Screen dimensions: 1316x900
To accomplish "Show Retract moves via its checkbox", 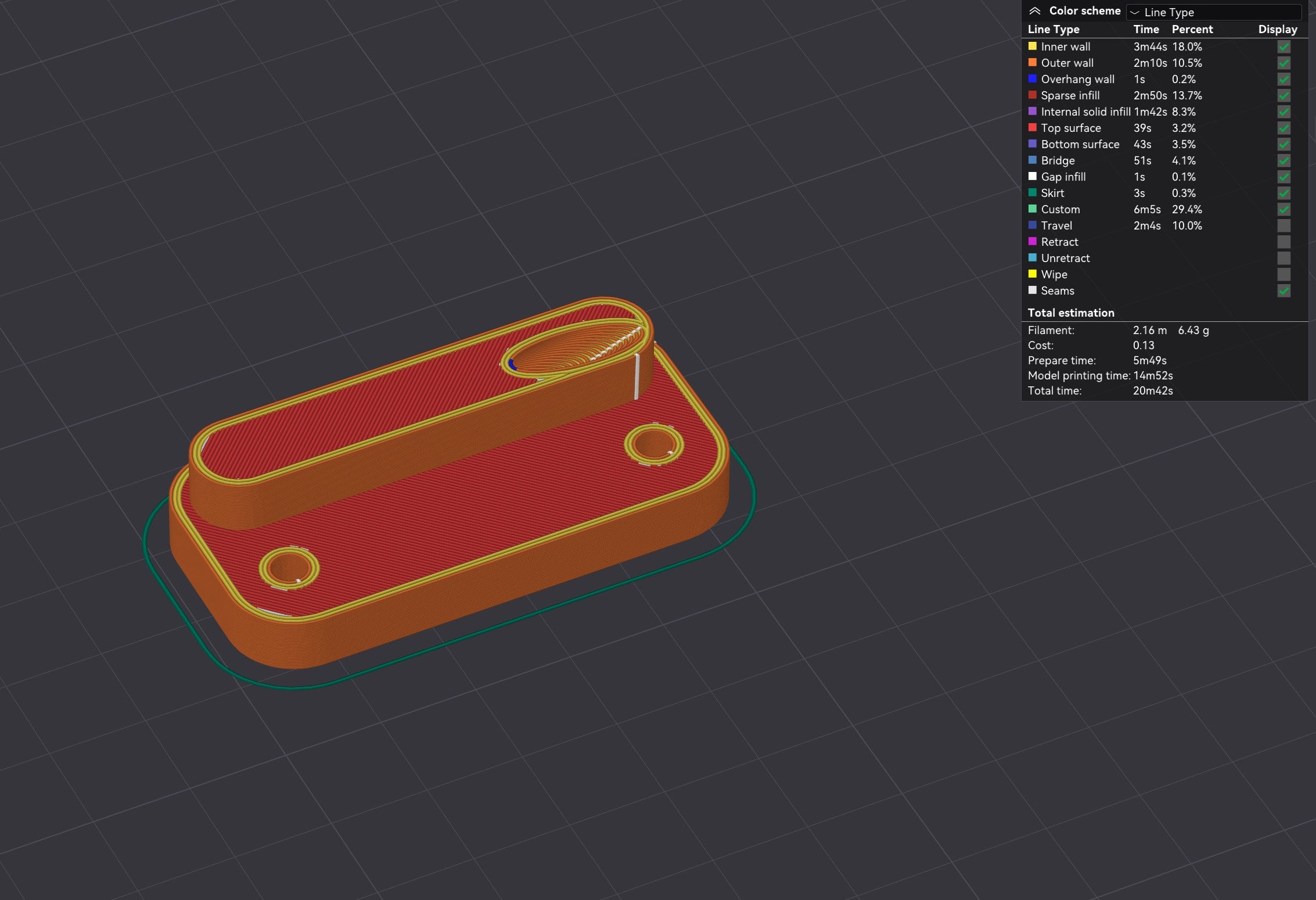I will (1283, 242).
